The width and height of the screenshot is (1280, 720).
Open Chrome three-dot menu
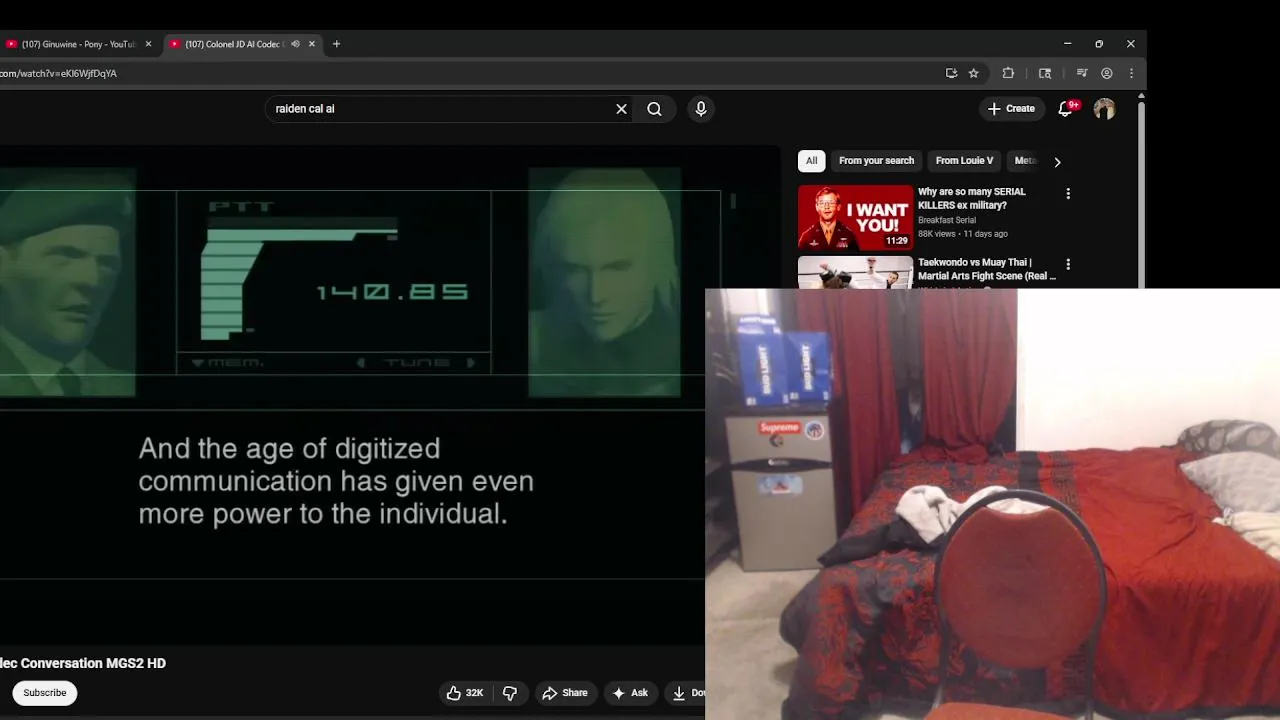[x=1131, y=73]
